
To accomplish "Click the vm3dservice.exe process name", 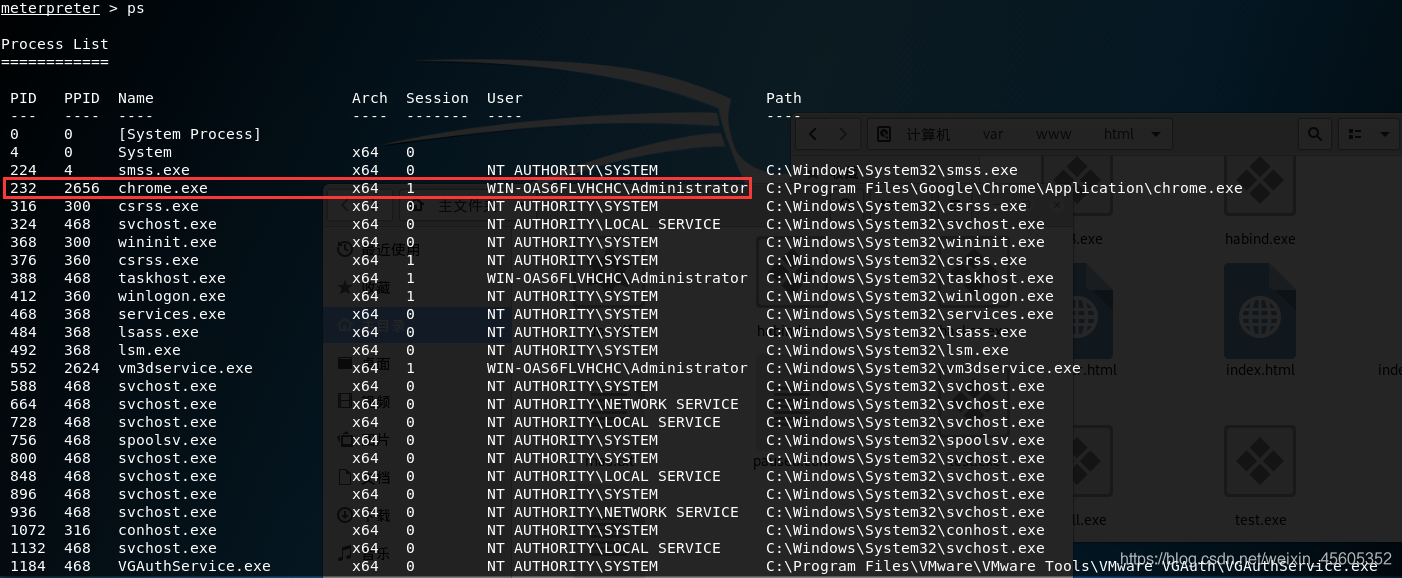I will coord(186,368).
